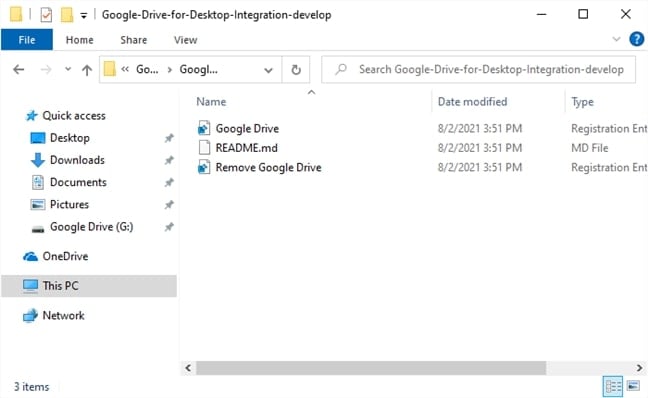
Task: Refresh the current folder
Action: pos(296,70)
